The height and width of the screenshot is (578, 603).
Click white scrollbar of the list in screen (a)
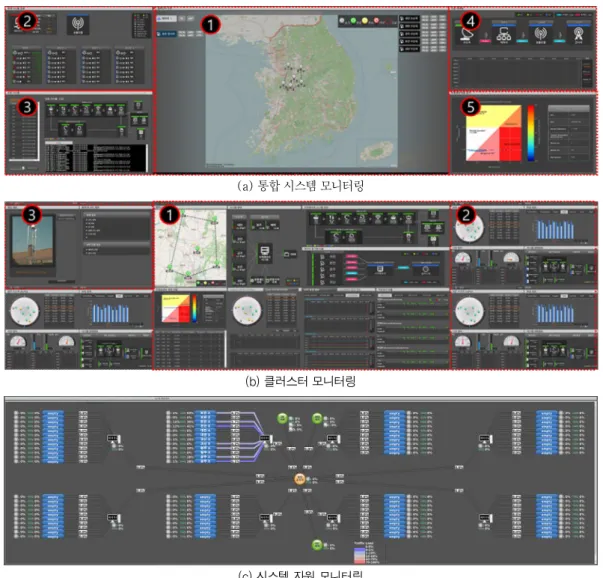pyautogui.click(x=38, y=131)
